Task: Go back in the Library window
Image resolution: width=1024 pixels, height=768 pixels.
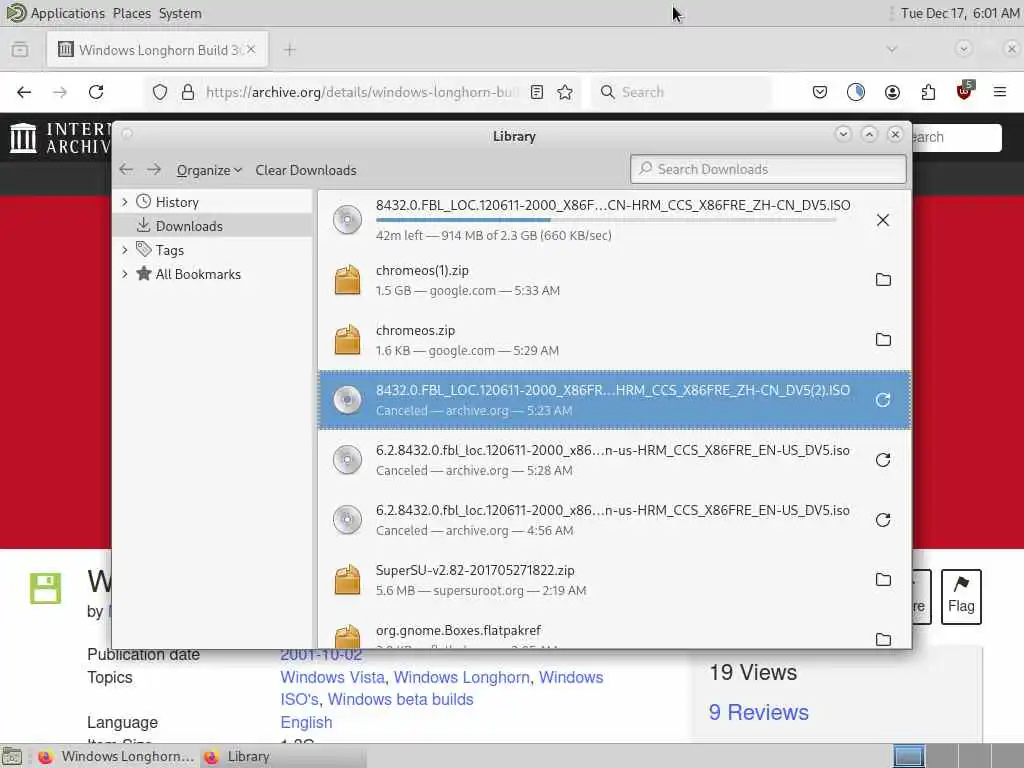Action: 126,170
